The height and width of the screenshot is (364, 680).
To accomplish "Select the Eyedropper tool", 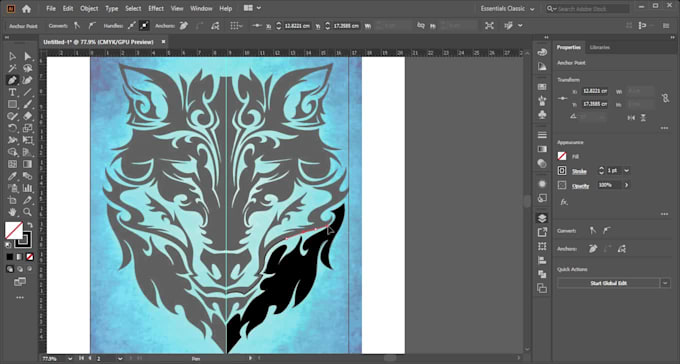I will tap(12, 176).
